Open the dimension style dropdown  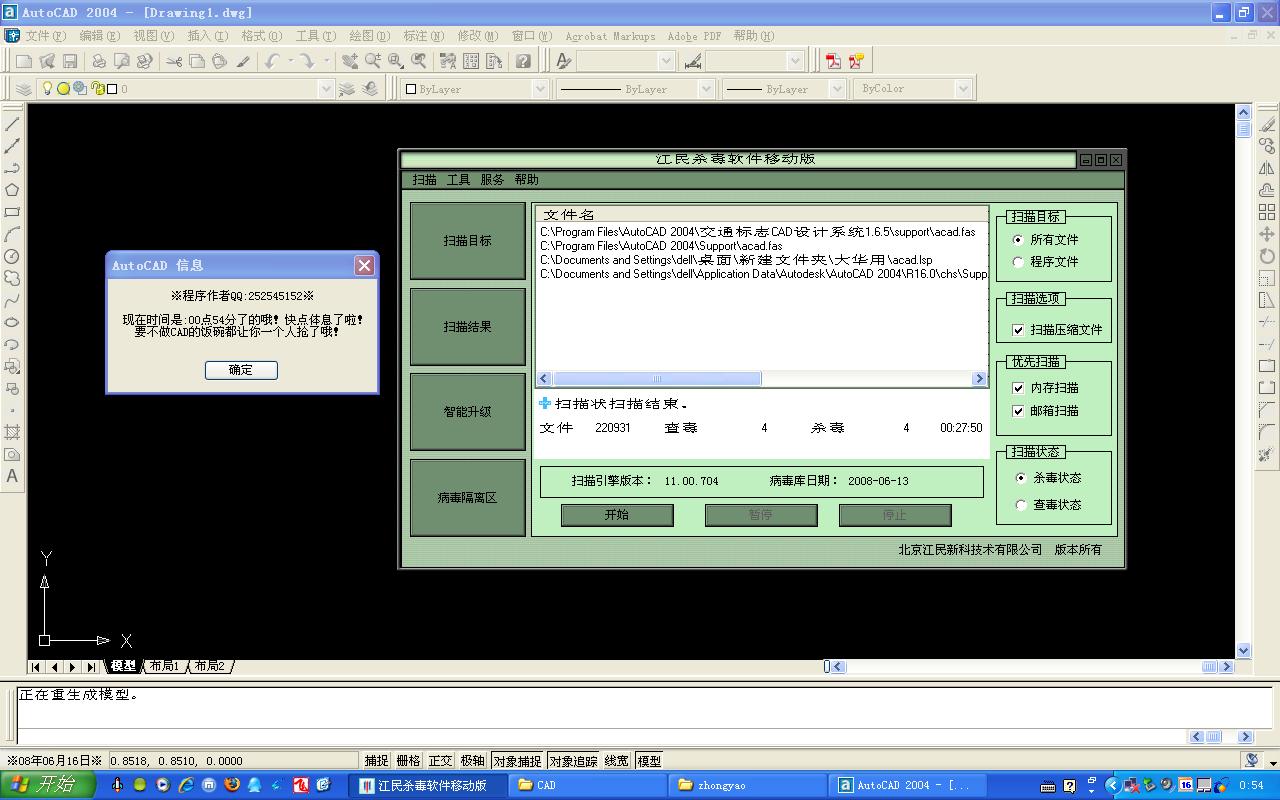795,61
